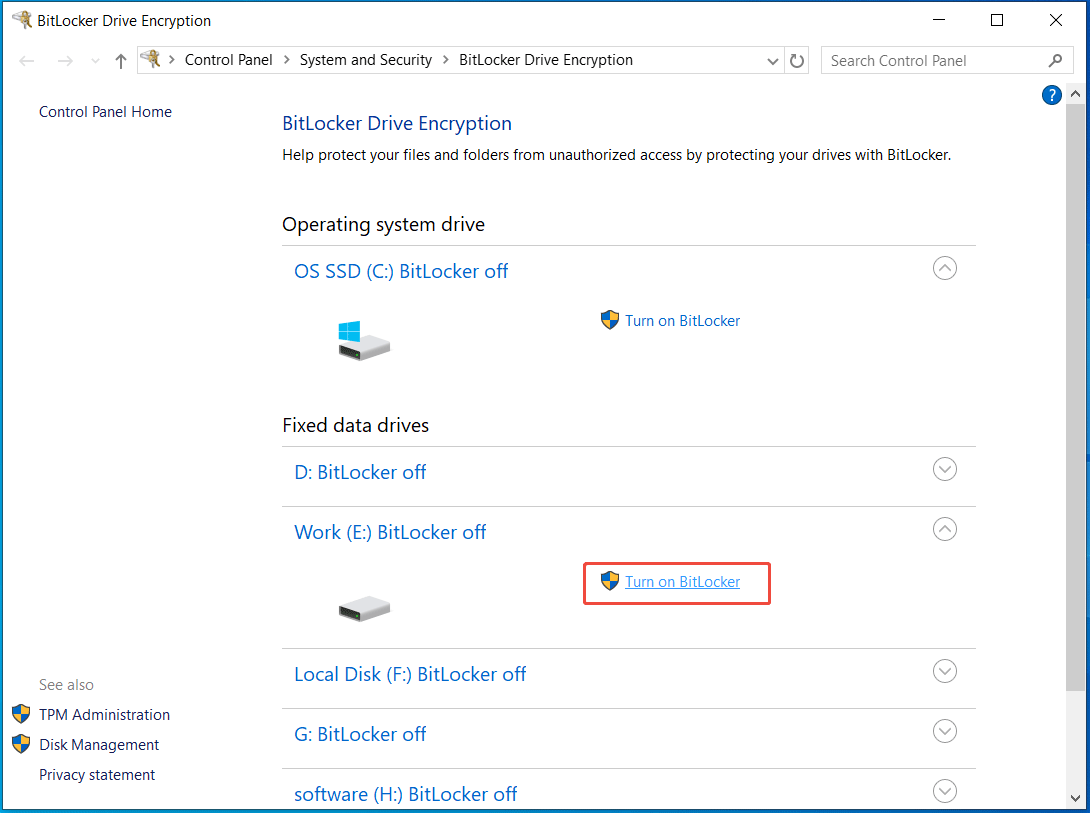Open address bar history dropdown

[x=772, y=61]
